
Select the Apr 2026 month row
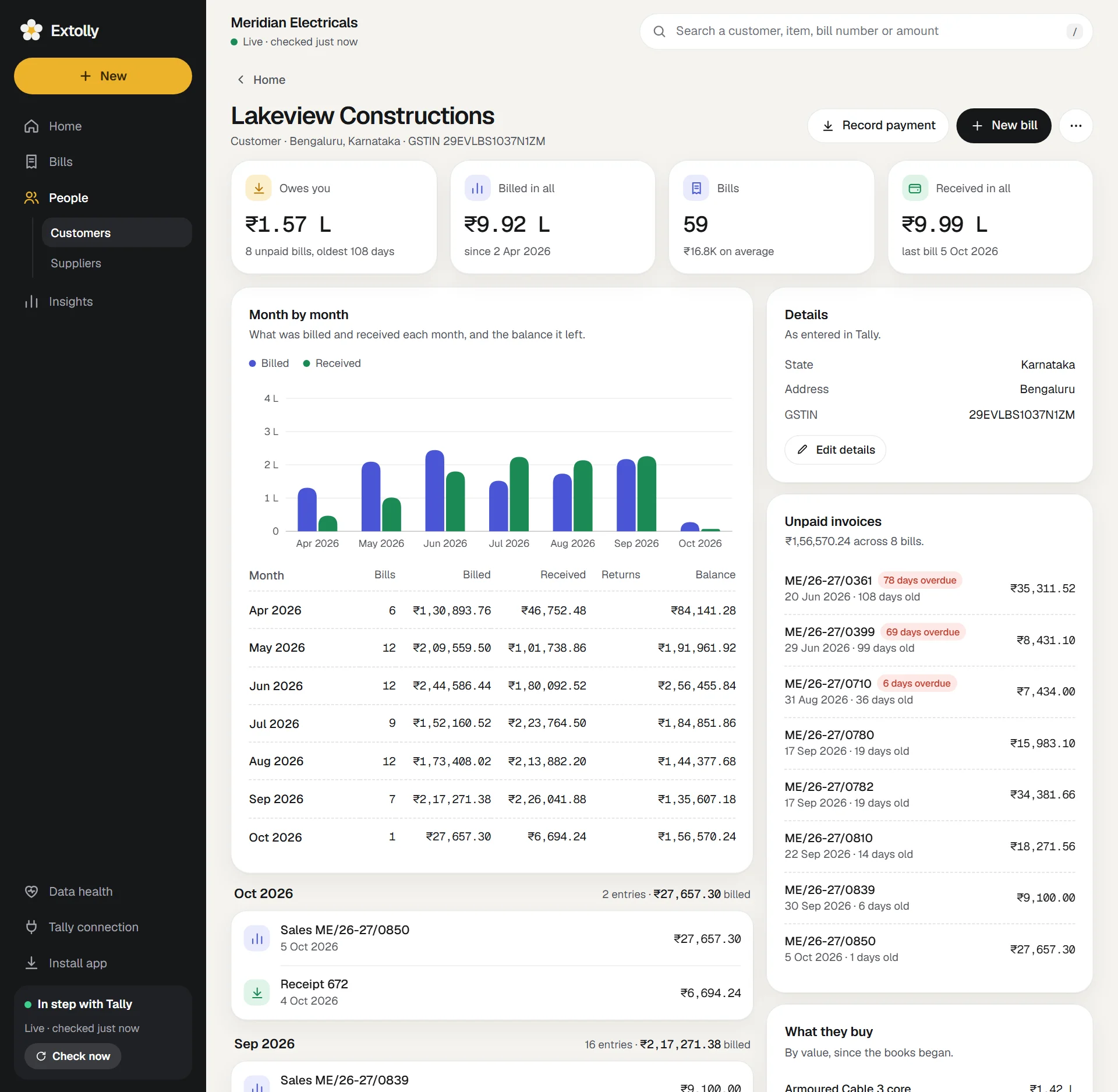coord(492,610)
